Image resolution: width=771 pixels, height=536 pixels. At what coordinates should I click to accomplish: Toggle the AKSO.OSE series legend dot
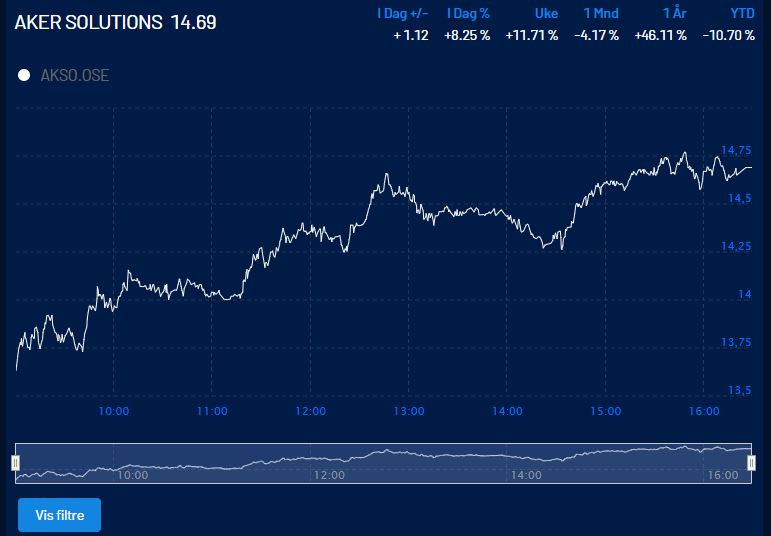[24, 75]
